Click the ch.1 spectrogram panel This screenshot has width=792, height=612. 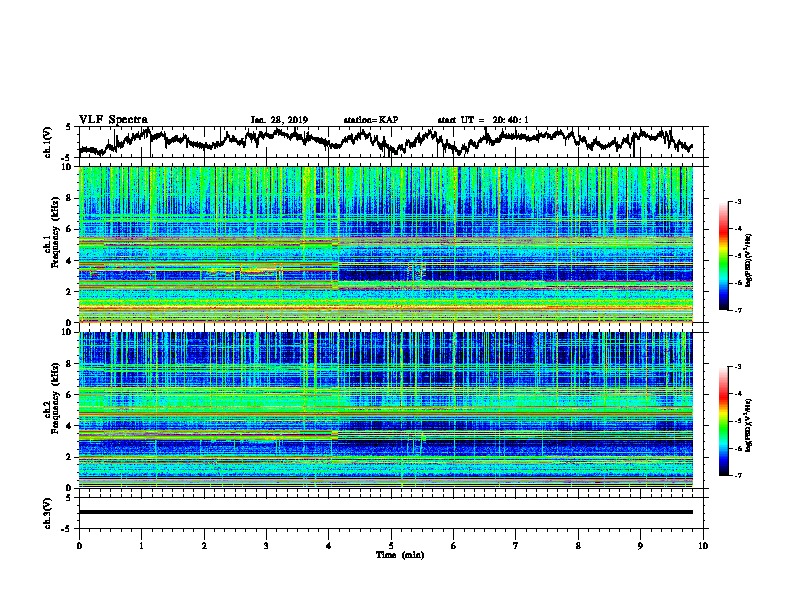tap(386, 244)
